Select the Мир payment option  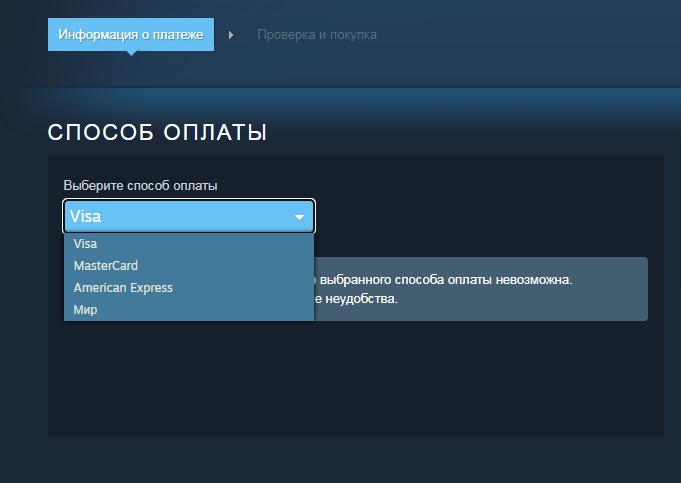[x=189, y=310]
